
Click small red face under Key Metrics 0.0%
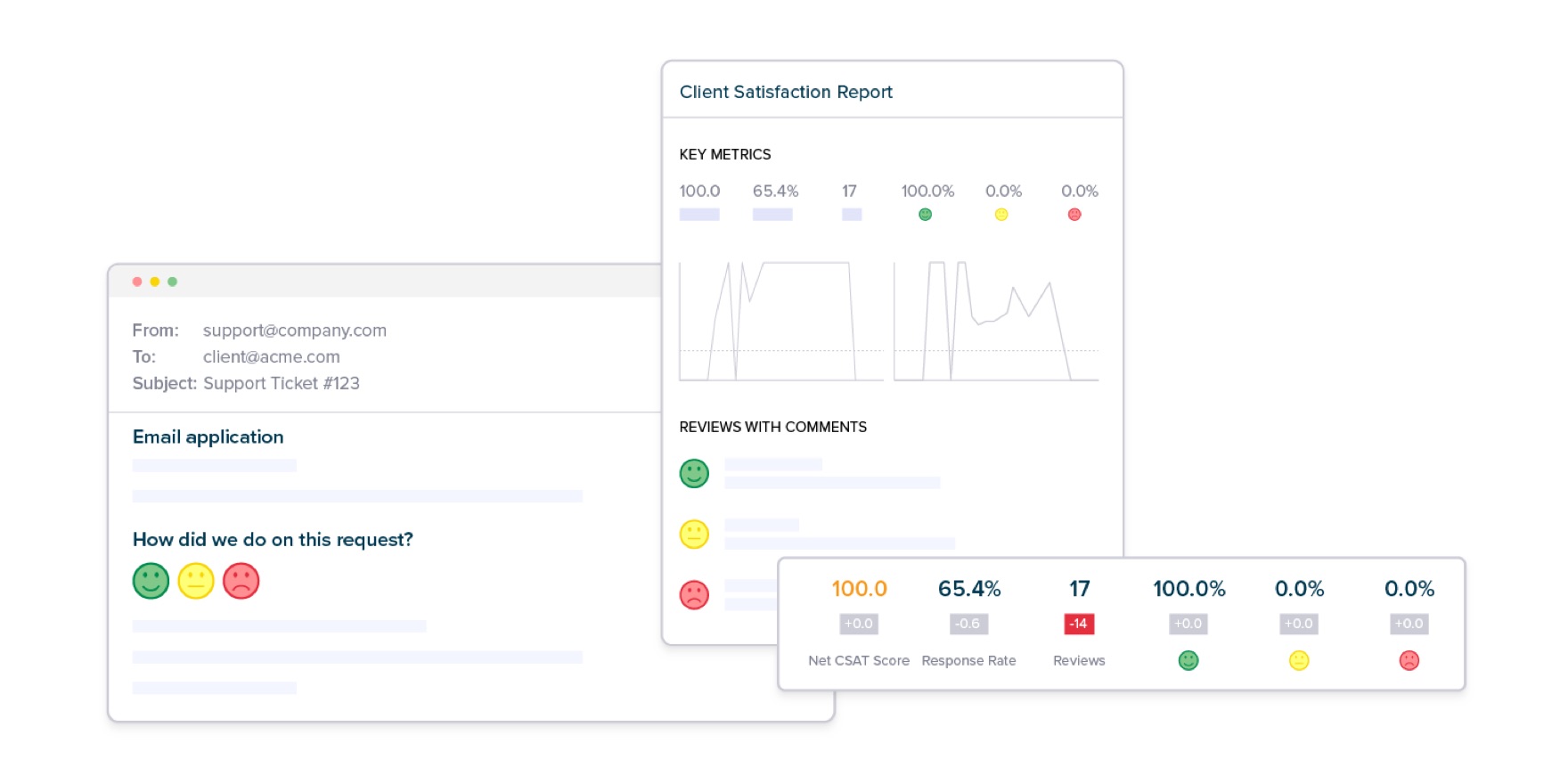(x=1074, y=214)
